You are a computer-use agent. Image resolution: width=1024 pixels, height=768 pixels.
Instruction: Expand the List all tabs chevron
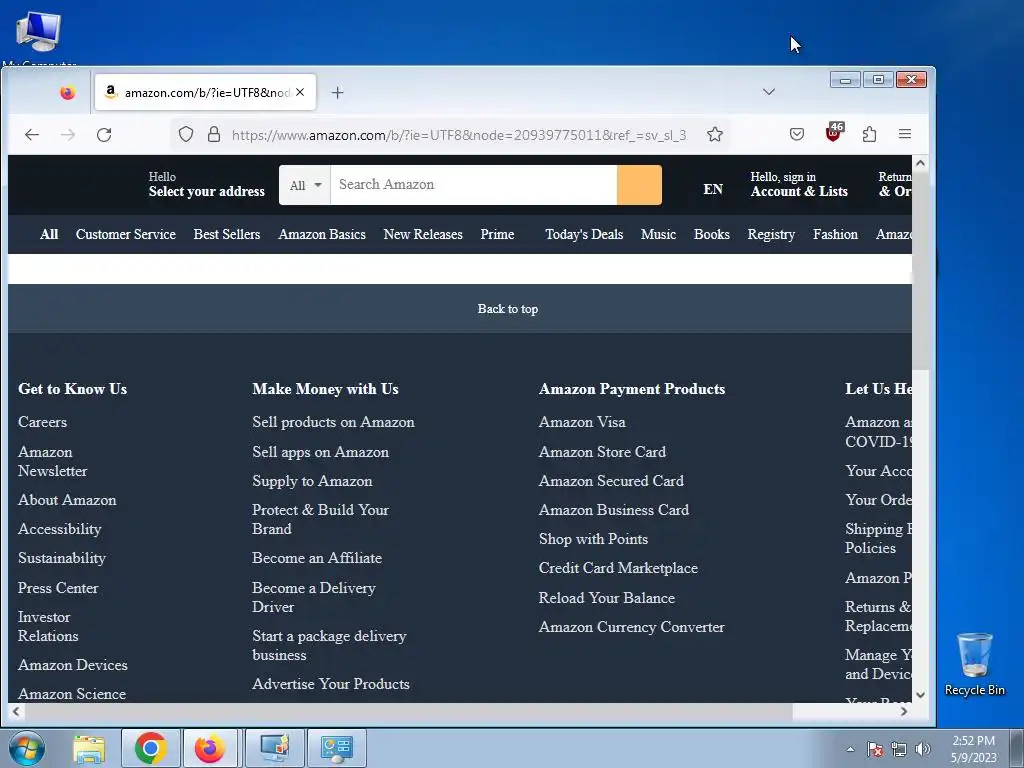[769, 91]
